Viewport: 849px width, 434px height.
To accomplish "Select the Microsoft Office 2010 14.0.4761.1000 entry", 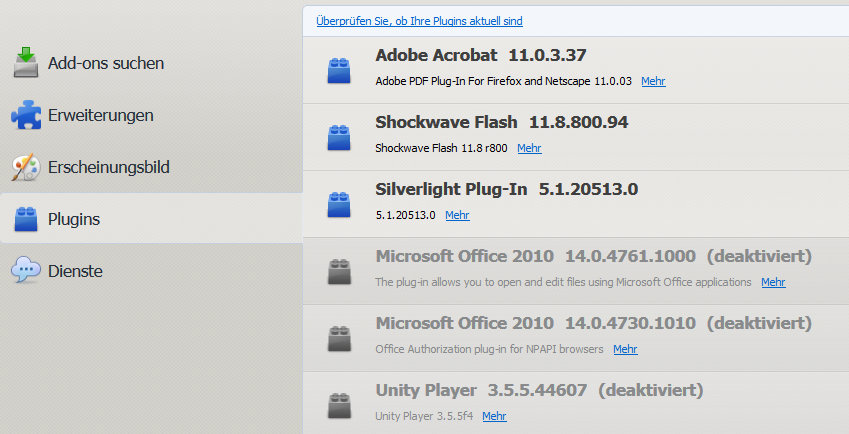I will coord(593,256).
